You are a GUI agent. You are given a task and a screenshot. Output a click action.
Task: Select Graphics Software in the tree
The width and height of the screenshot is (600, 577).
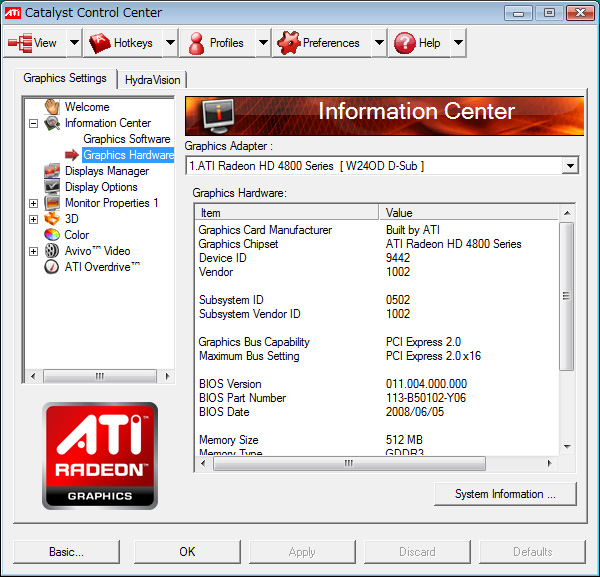[x=127, y=139]
